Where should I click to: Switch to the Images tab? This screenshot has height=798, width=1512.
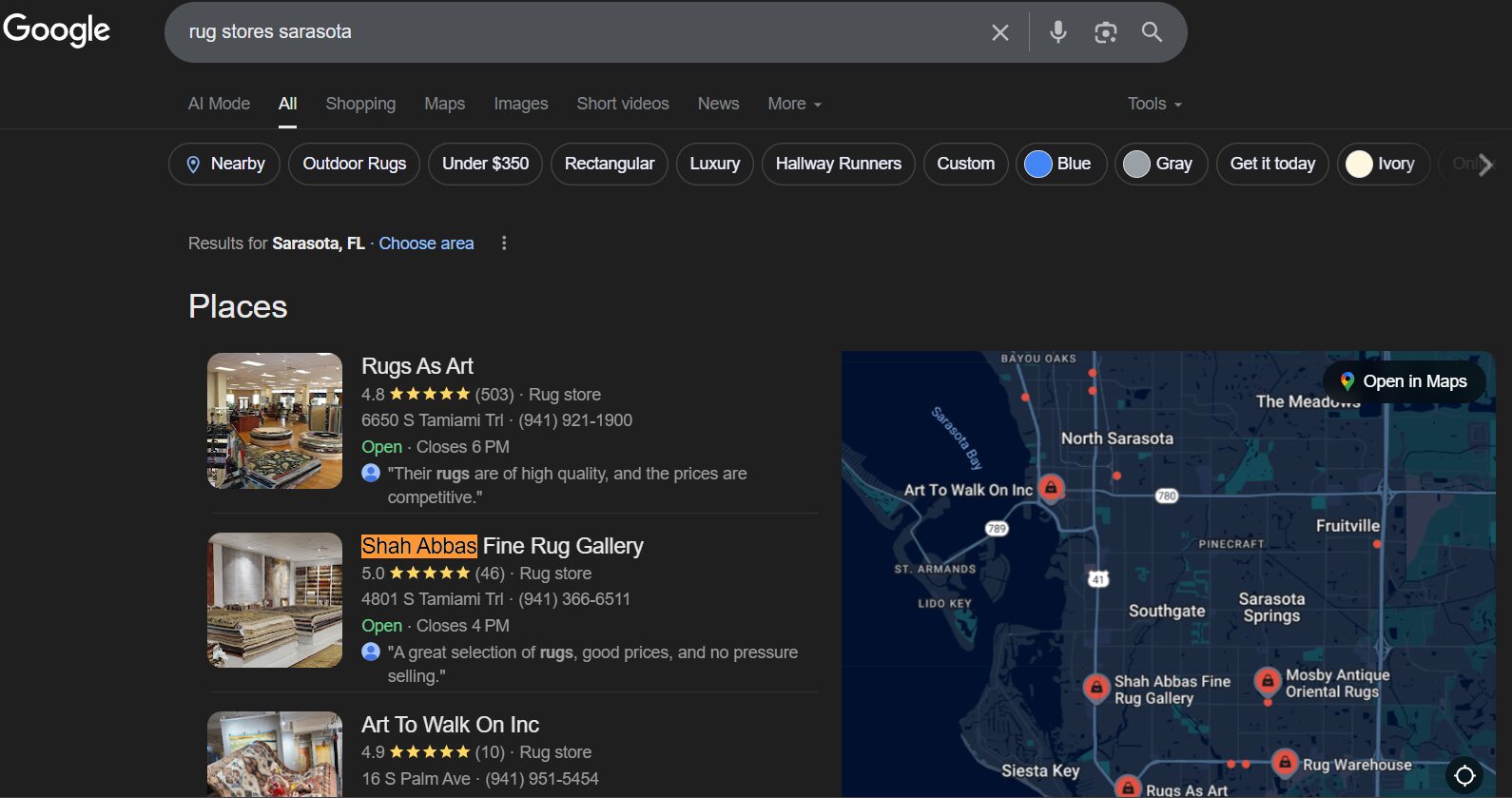click(520, 104)
